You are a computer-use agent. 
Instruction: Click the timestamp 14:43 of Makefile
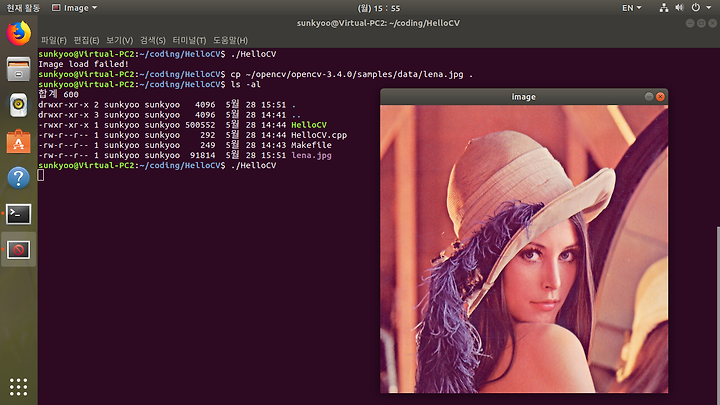(x=273, y=145)
